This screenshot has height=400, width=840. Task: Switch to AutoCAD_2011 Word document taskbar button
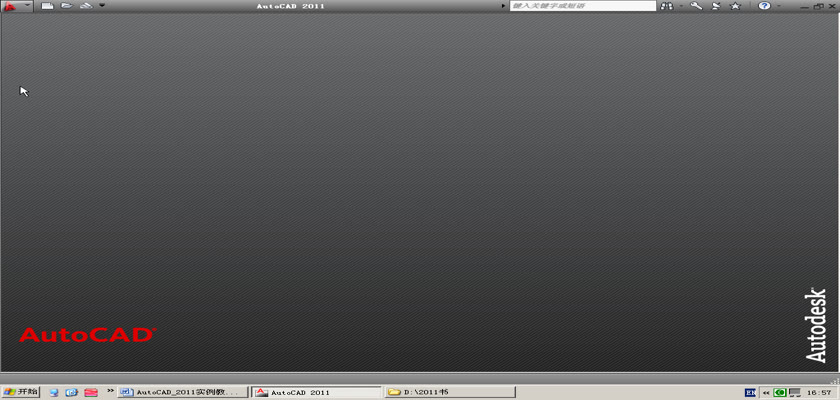[x=183, y=393]
